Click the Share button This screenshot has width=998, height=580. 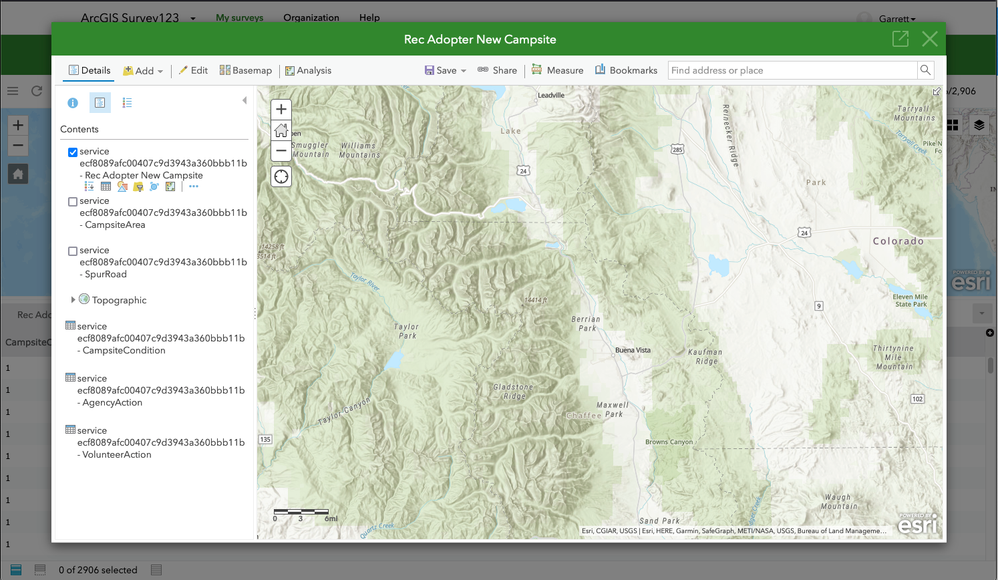(x=497, y=71)
